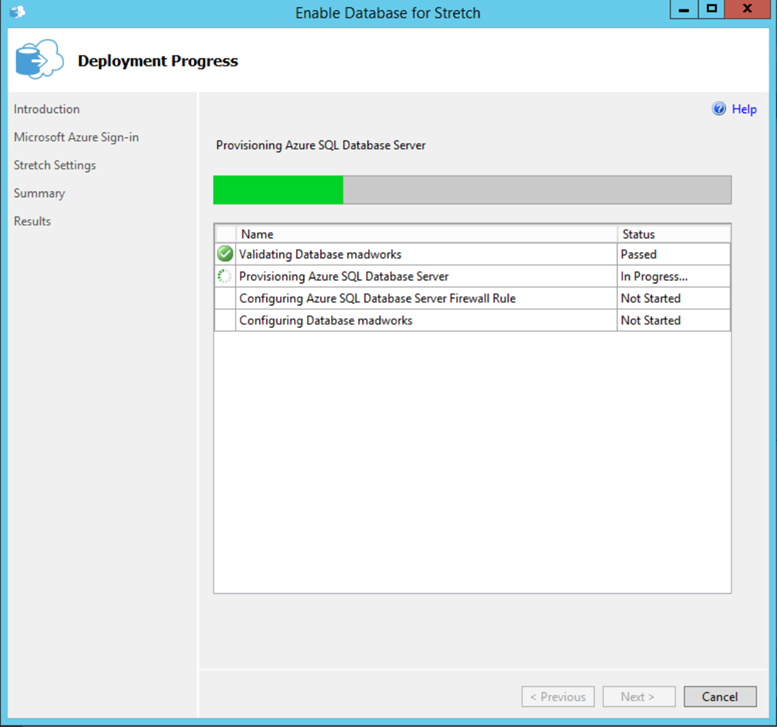Click the In Progress spinner icon
This screenshot has width=777, height=727.
tap(224, 276)
